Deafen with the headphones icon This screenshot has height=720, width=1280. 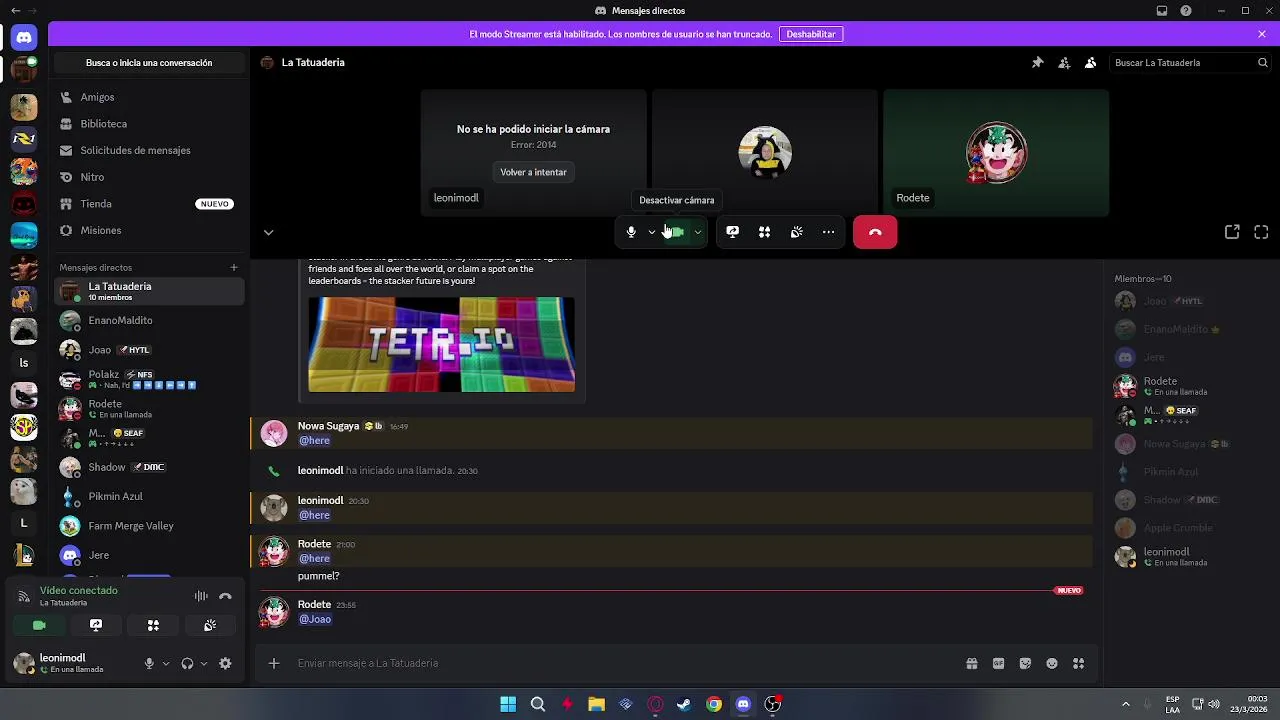(x=187, y=663)
